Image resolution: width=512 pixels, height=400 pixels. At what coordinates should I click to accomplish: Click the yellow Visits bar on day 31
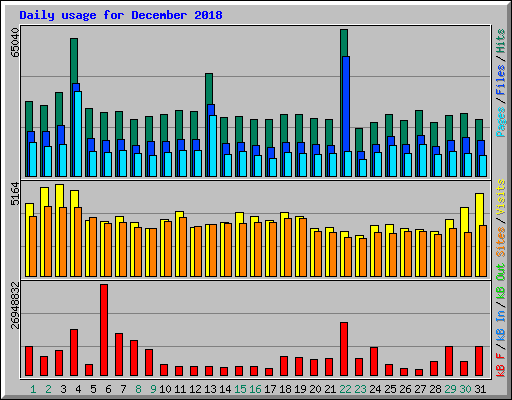tap(479, 209)
